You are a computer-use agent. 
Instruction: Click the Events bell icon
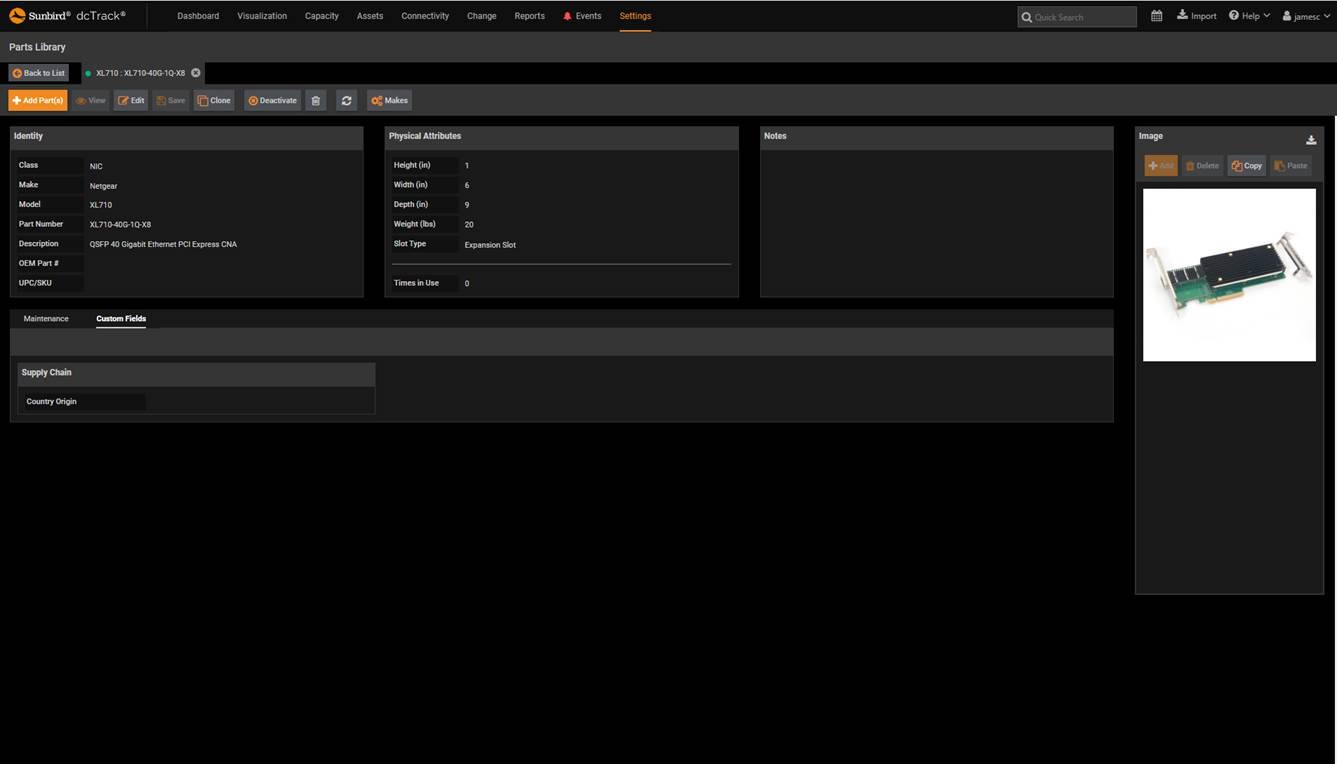(570, 15)
